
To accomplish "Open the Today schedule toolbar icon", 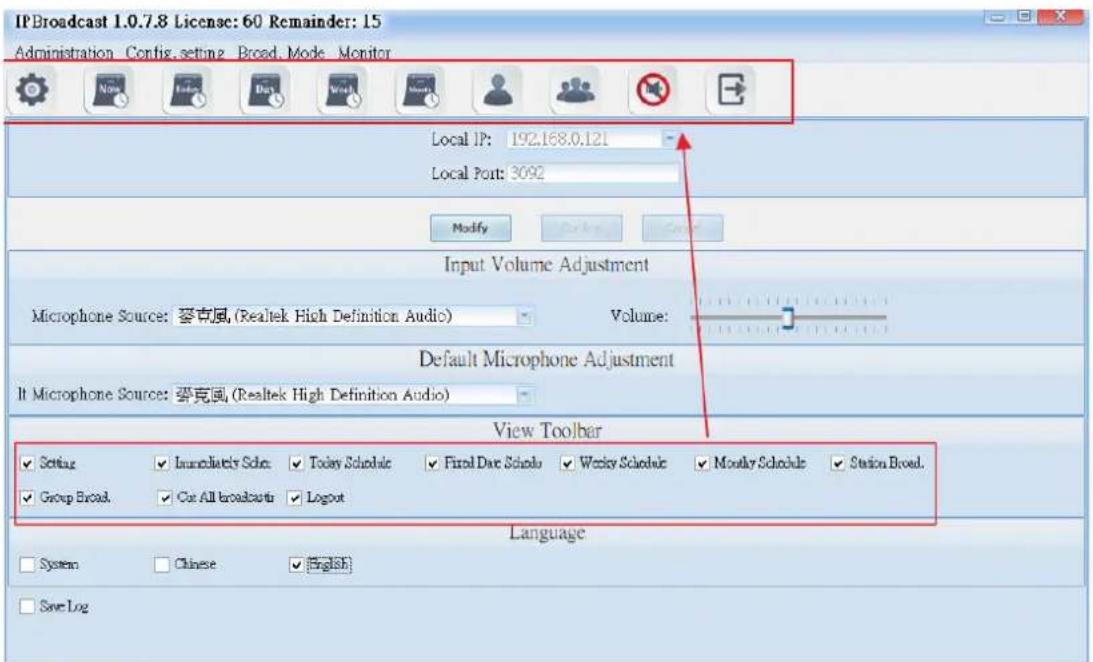I will pyautogui.click(x=188, y=90).
